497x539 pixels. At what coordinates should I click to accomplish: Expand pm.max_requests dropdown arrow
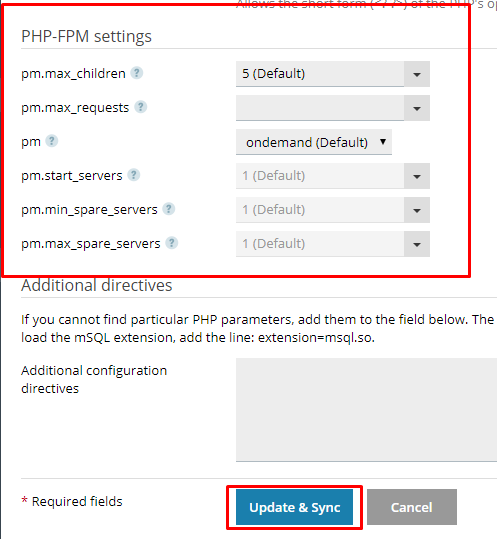[x=417, y=108]
